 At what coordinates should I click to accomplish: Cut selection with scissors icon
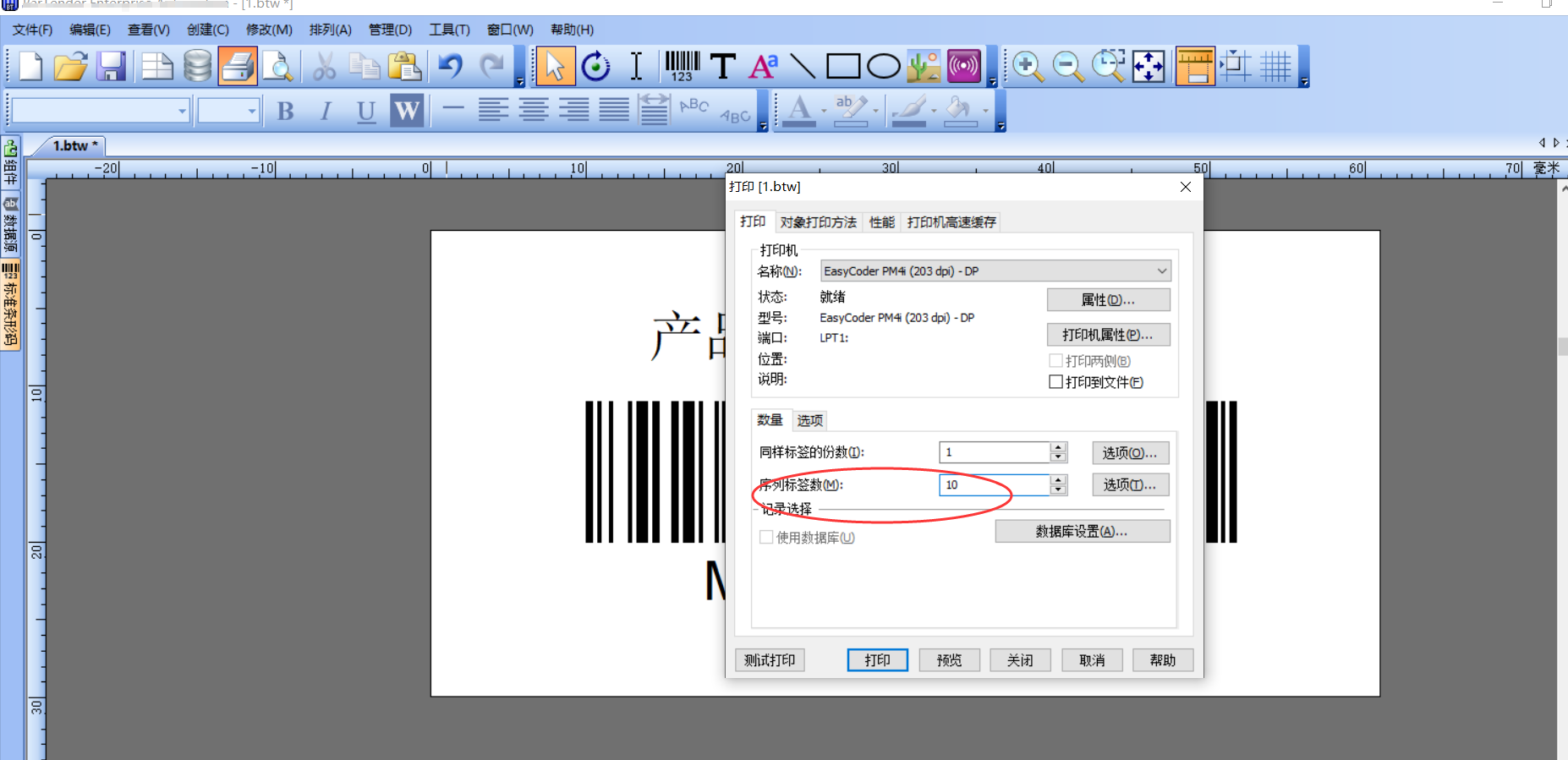tap(324, 66)
